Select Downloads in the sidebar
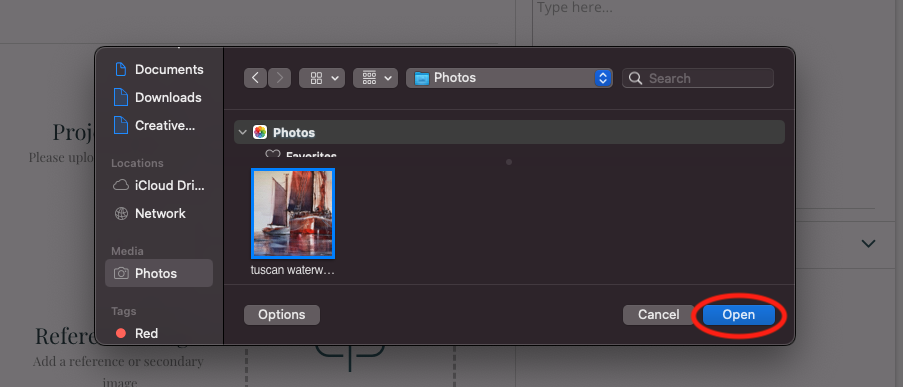This screenshot has height=387, width=903. pyautogui.click(x=159, y=97)
